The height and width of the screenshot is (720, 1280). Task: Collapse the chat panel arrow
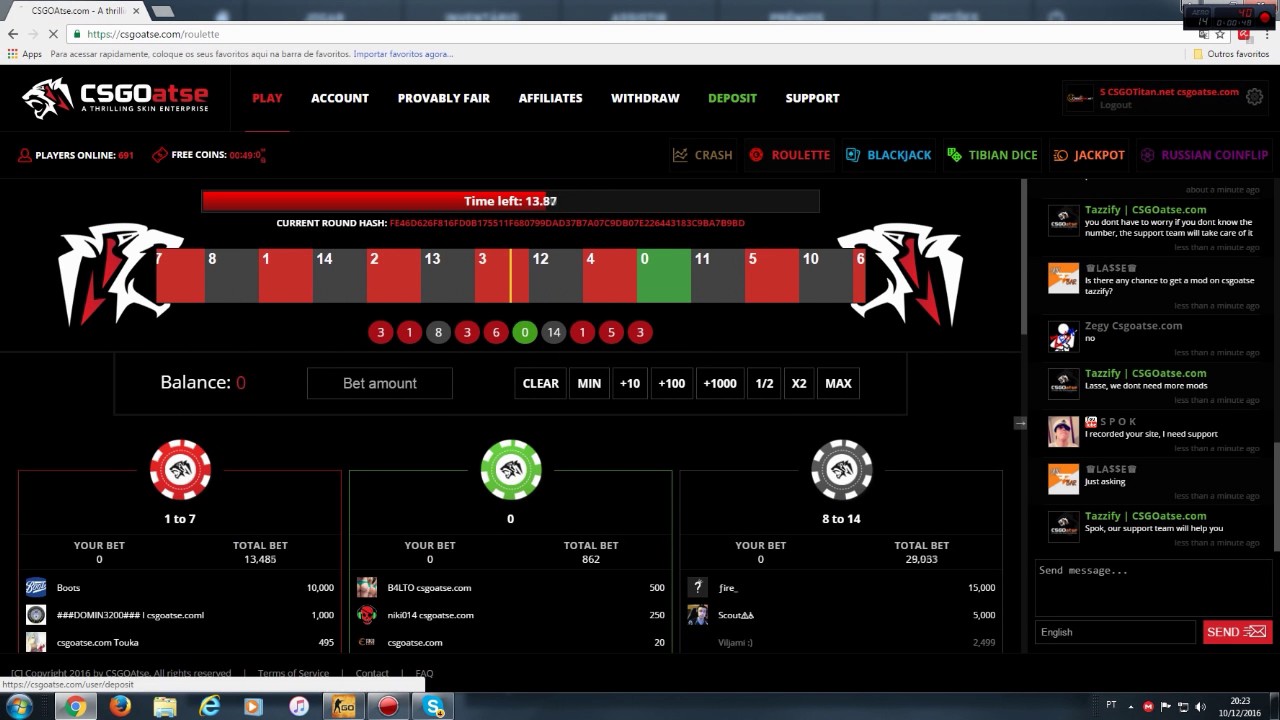pyautogui.click(x=1020, y=423)
